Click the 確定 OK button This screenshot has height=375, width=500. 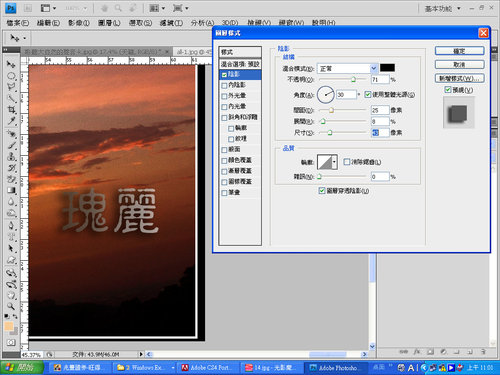(459, 51)
